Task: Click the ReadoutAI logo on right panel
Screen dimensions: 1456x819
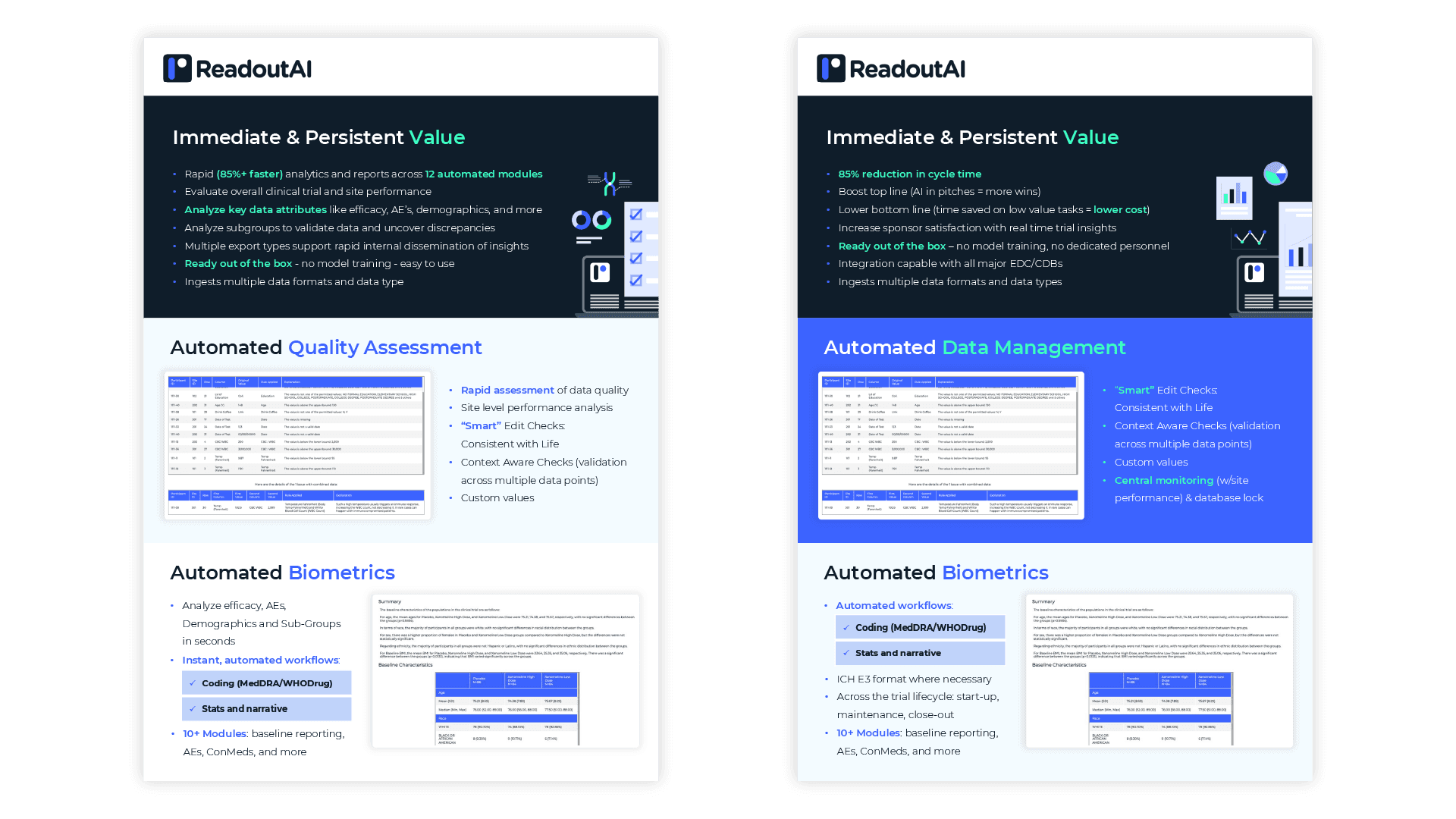Action: [893, 68]
